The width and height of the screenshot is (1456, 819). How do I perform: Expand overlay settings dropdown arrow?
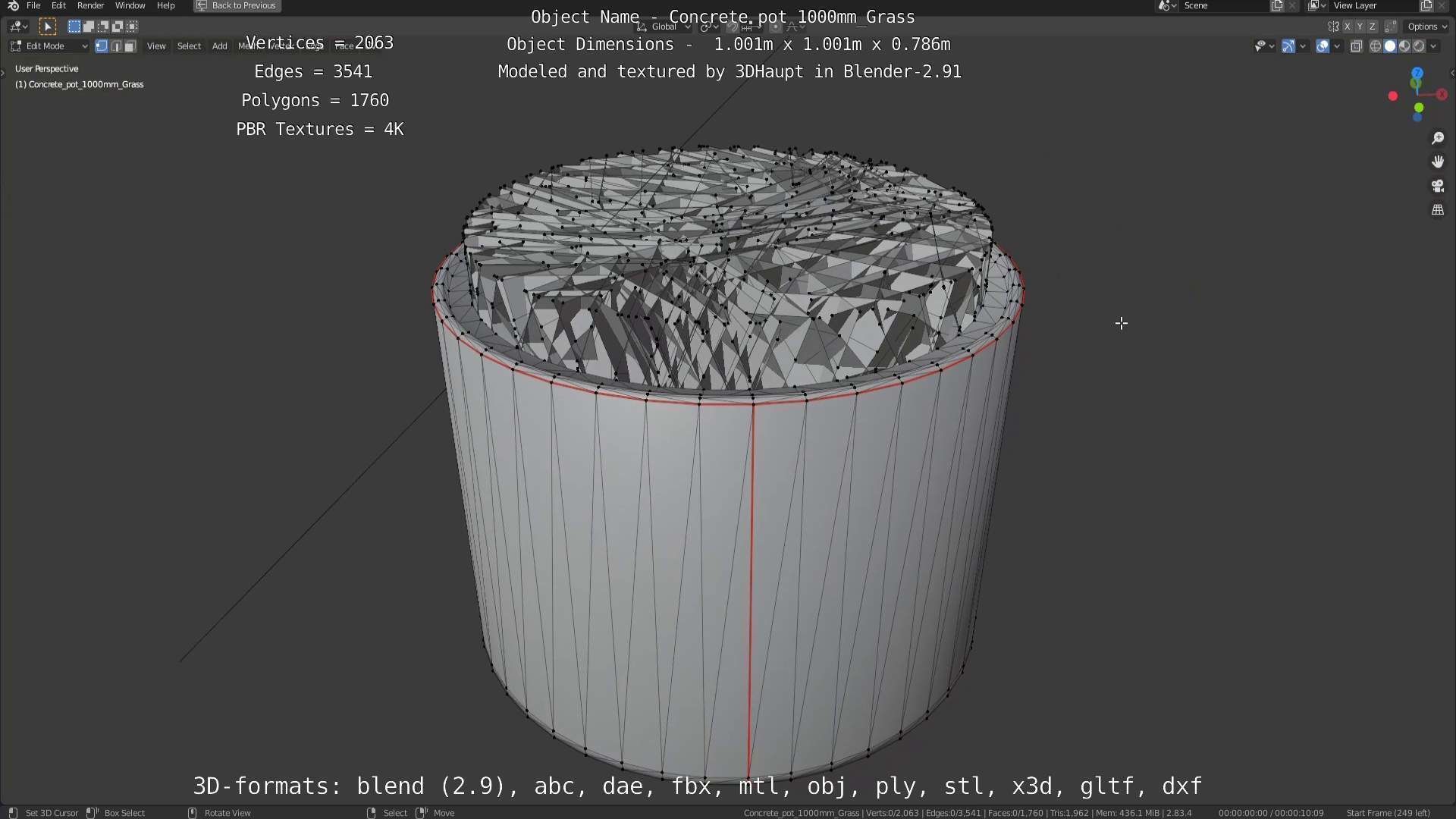(x=1337, y=46)
